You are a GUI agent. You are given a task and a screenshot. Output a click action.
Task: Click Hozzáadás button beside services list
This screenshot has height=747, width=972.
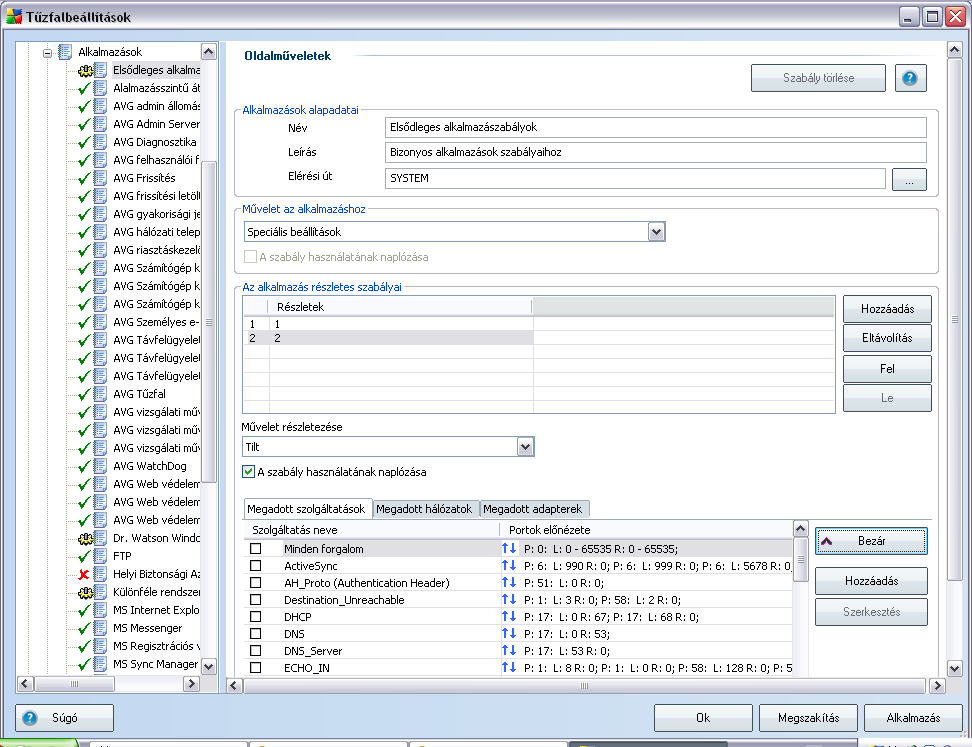click(871, 581)
